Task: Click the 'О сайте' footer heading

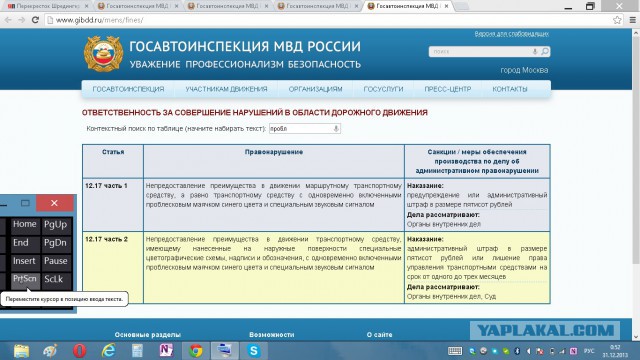Action: click(x=380, y=335)
